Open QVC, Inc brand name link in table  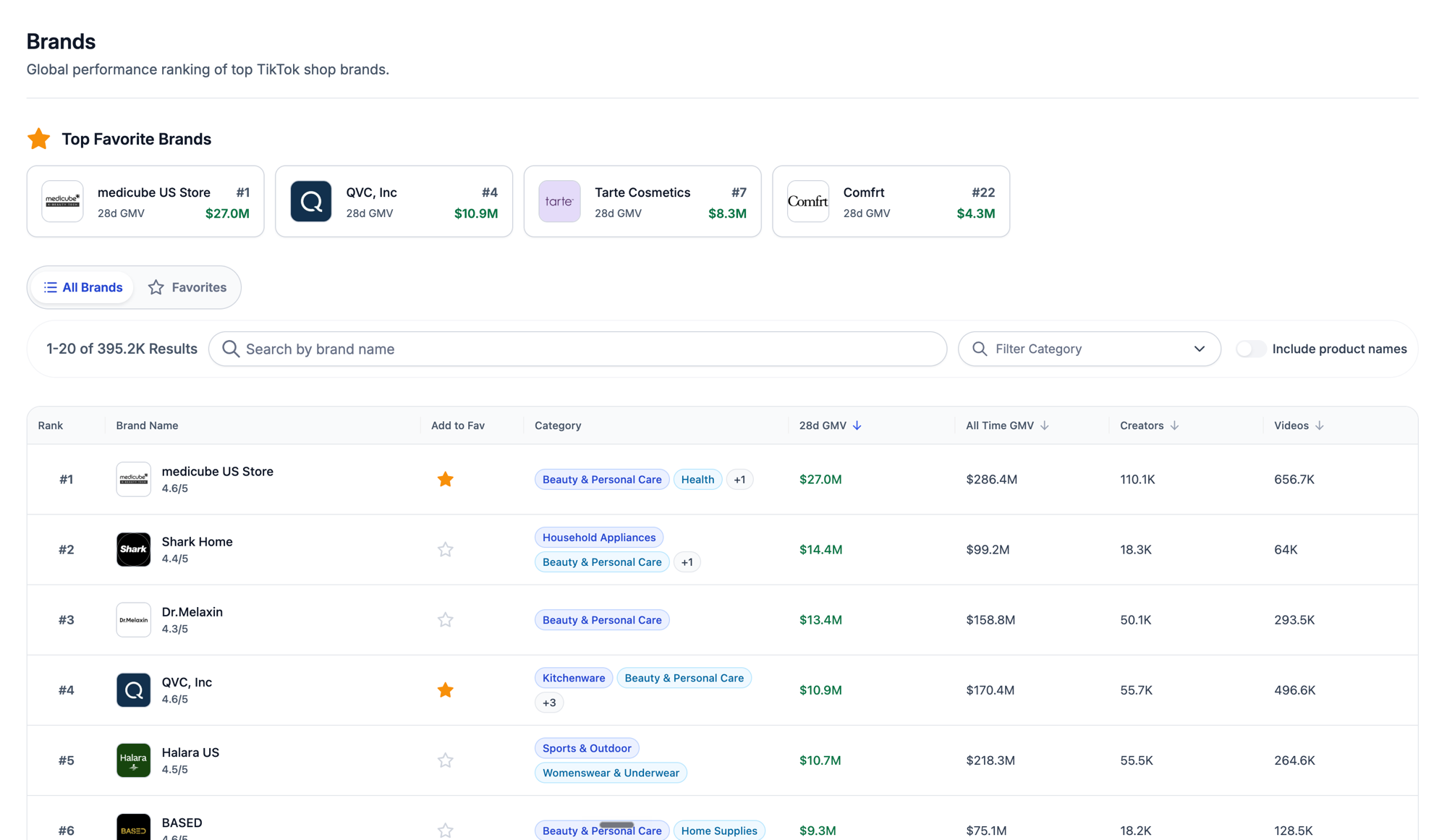pyautogui.click(x=187, y=682)
